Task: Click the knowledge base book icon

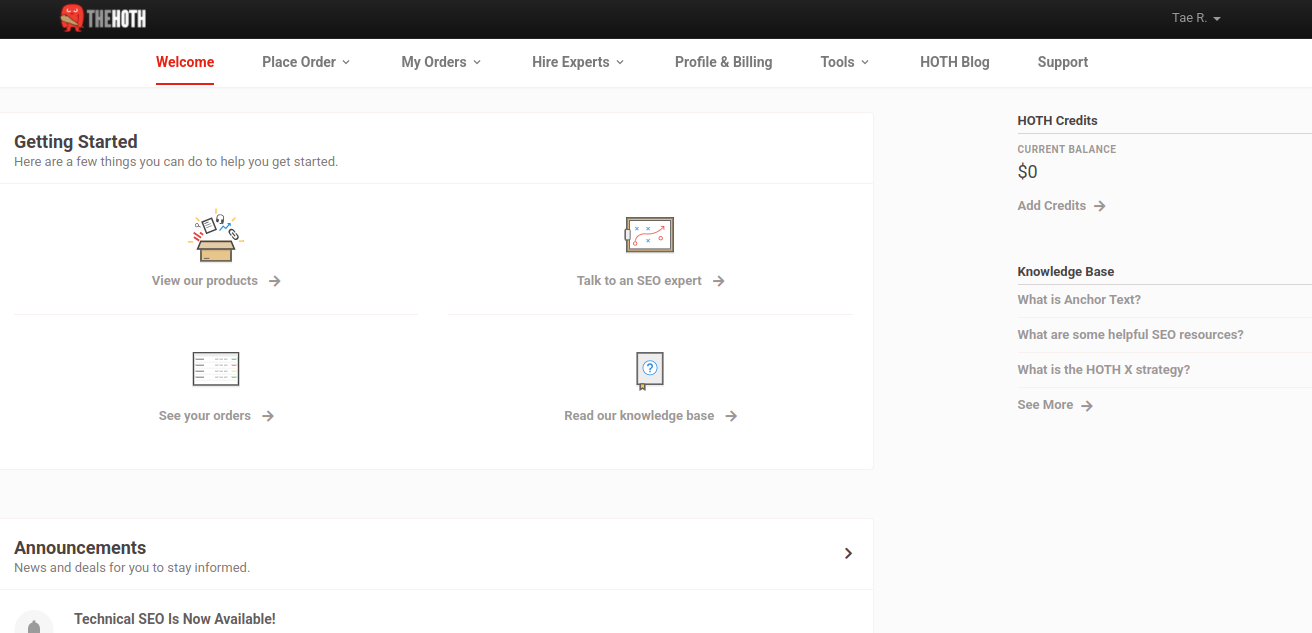Action: [650, 371]
